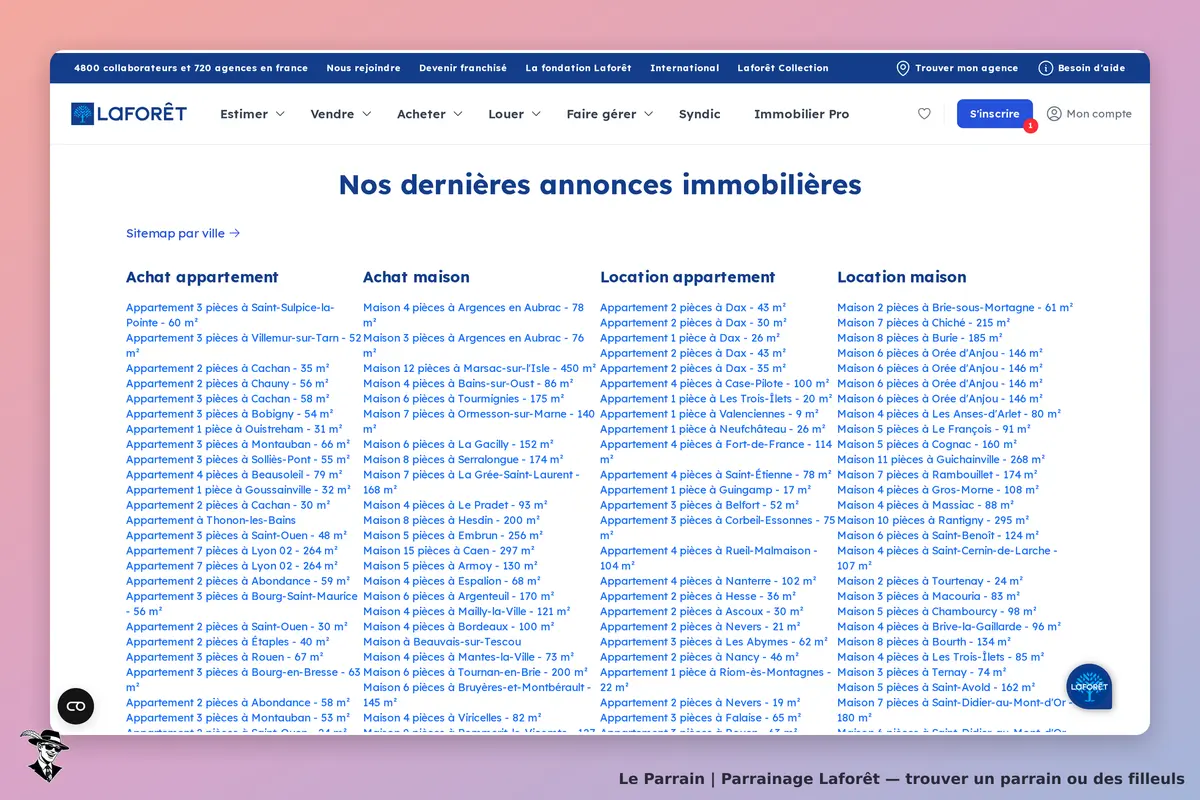Open the Syndic menu item
This screenshot has height=800, width=1200.
point(699,114)
